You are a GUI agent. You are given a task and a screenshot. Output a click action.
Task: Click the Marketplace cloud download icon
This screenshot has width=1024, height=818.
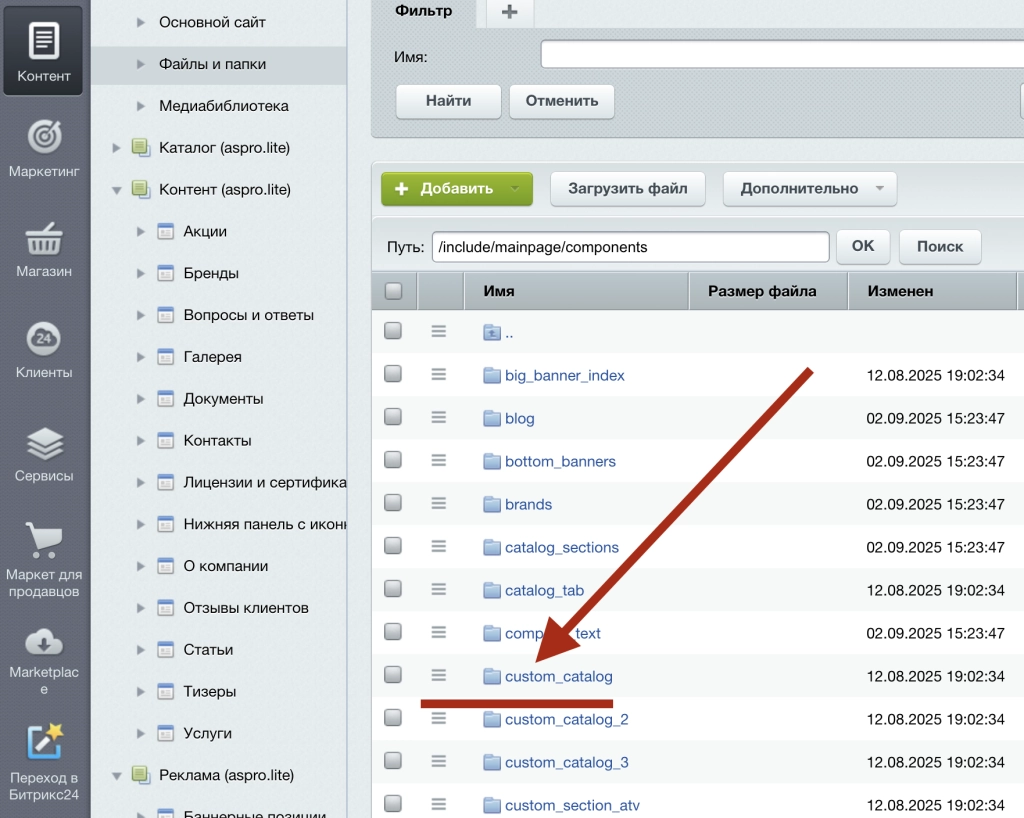44,640
